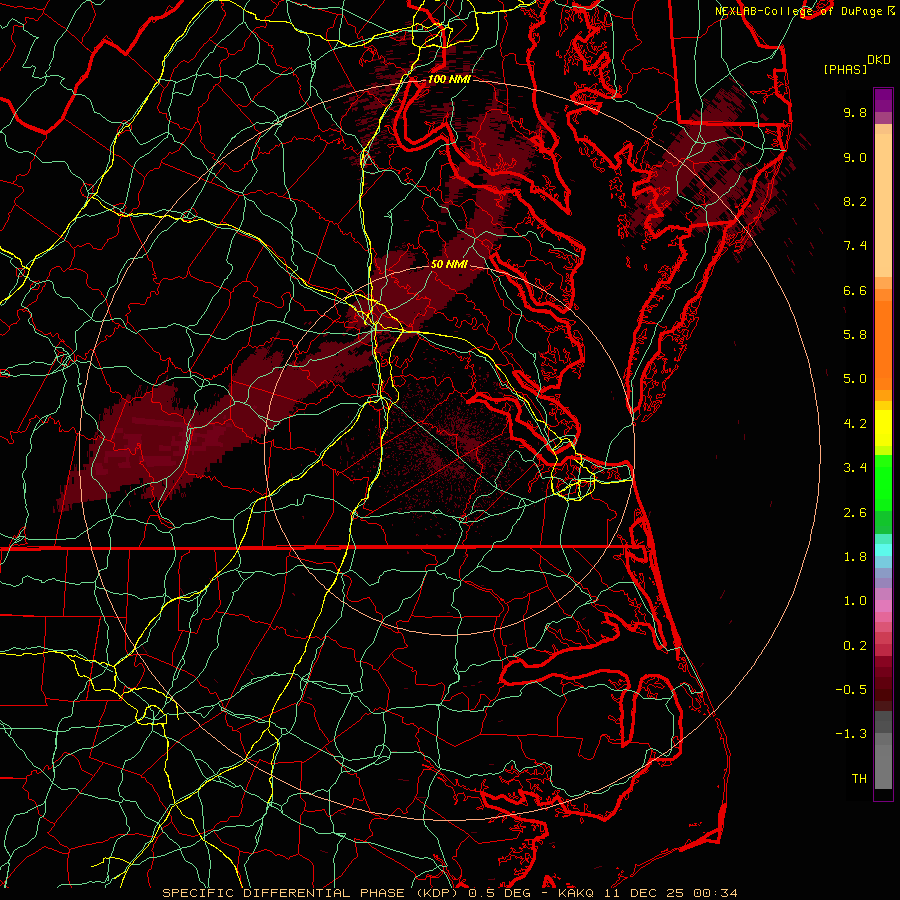
Task: Select the 1.0 scale value
Action: (x=855, y=601)
